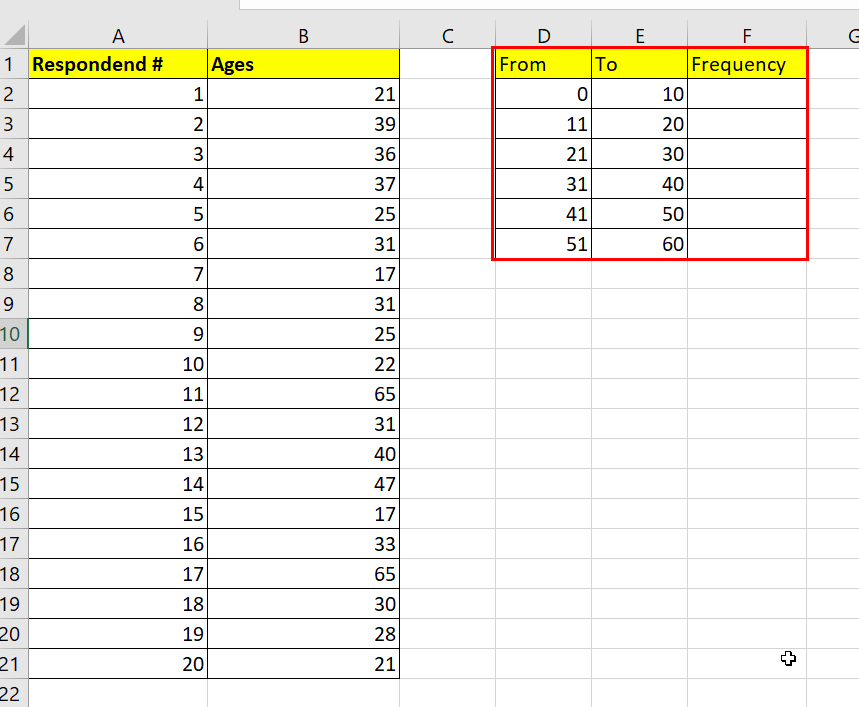Click From cell containing 41
The height and width of the screenshot is (707, 859).
pos(543,214)
